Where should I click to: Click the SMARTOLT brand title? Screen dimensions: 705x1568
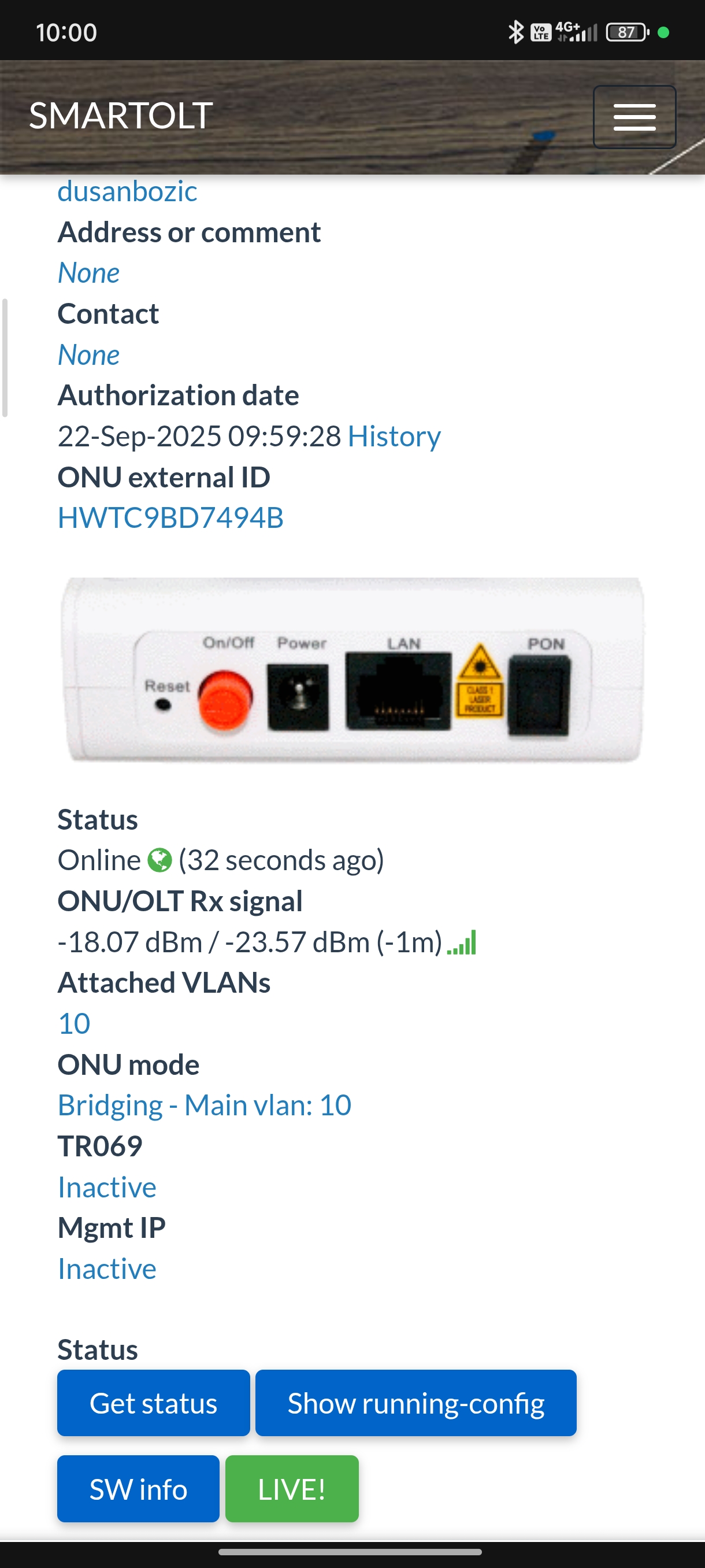pos(121,116)
